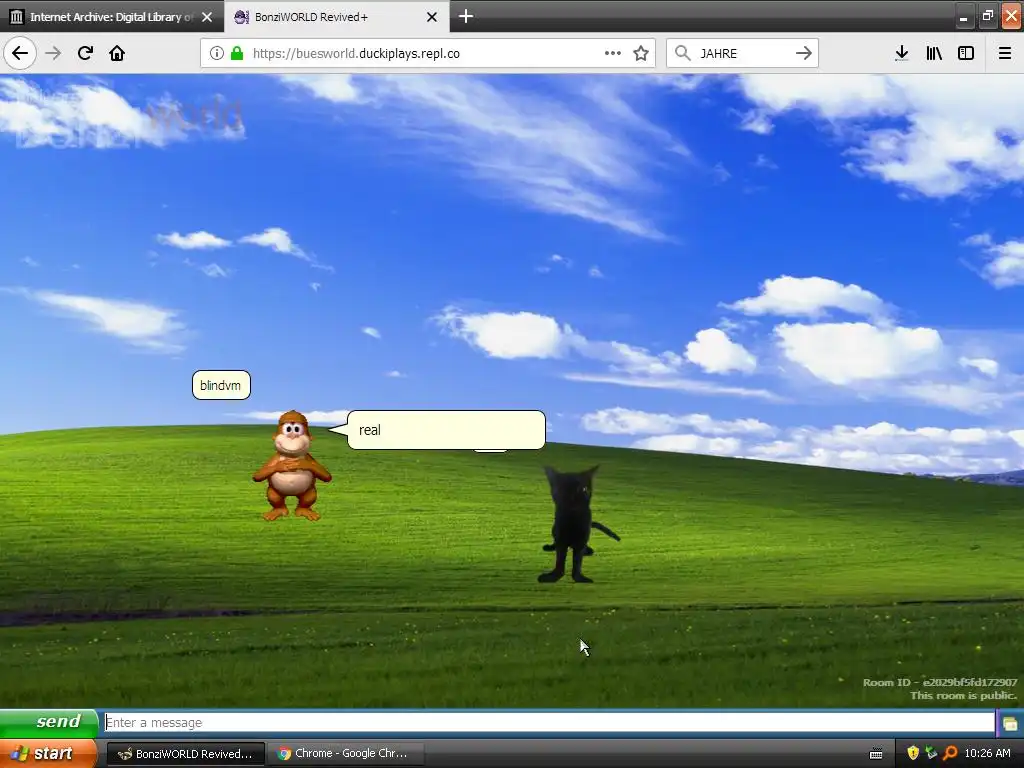Viewport: 1024px width, 768px height.
Task: Close the BonziWORLD Revived+ tab
Action: 432,17
